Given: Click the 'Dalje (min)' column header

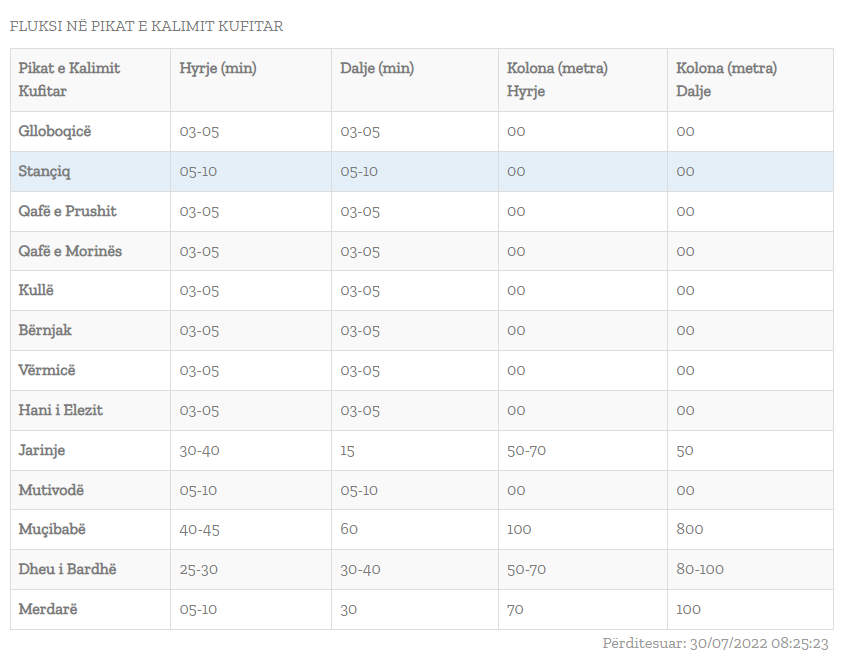Looking at the screenshot, I should 377,69.
